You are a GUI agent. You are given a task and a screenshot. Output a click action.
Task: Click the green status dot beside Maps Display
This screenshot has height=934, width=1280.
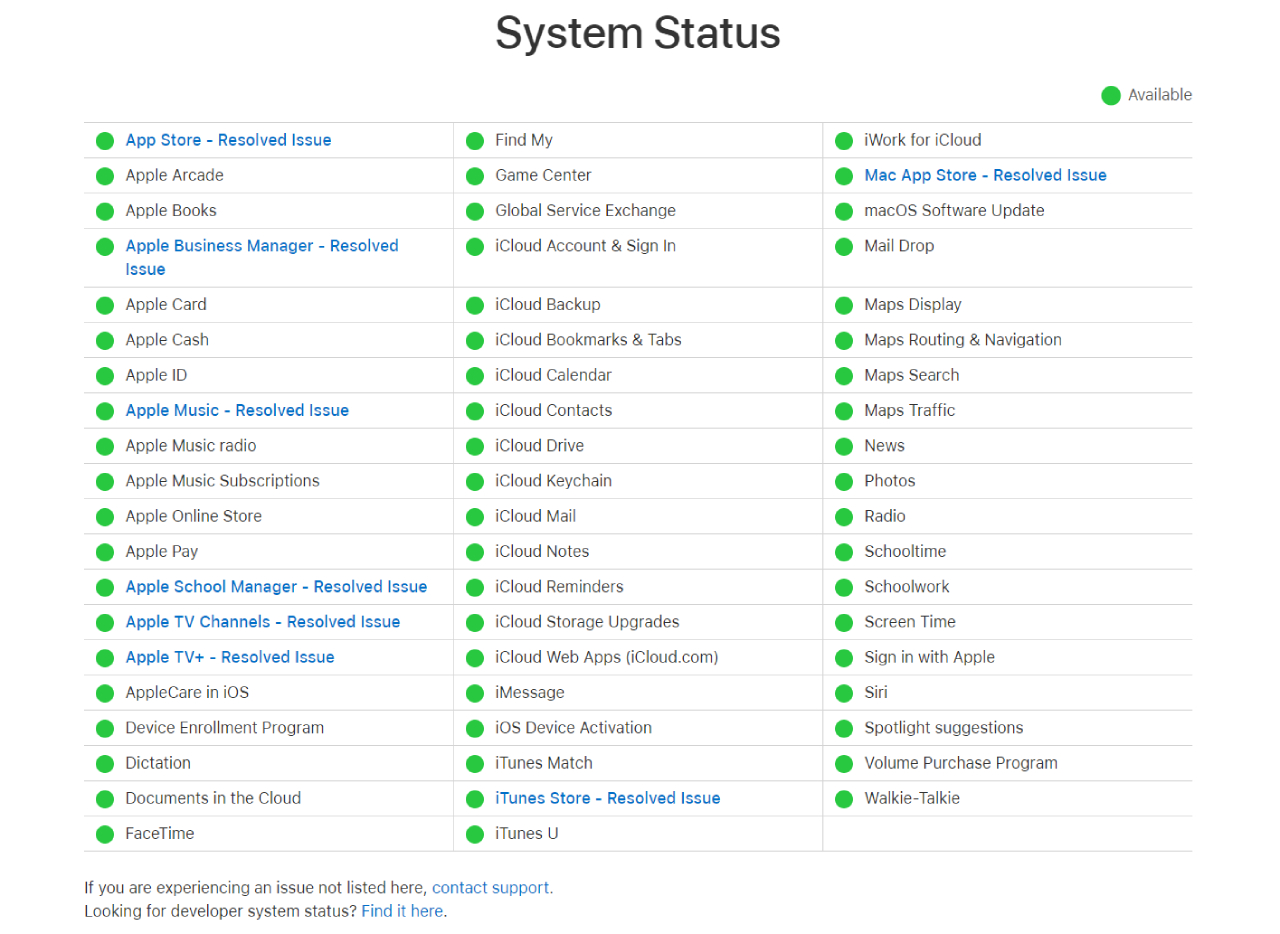[x=844, y=305]
